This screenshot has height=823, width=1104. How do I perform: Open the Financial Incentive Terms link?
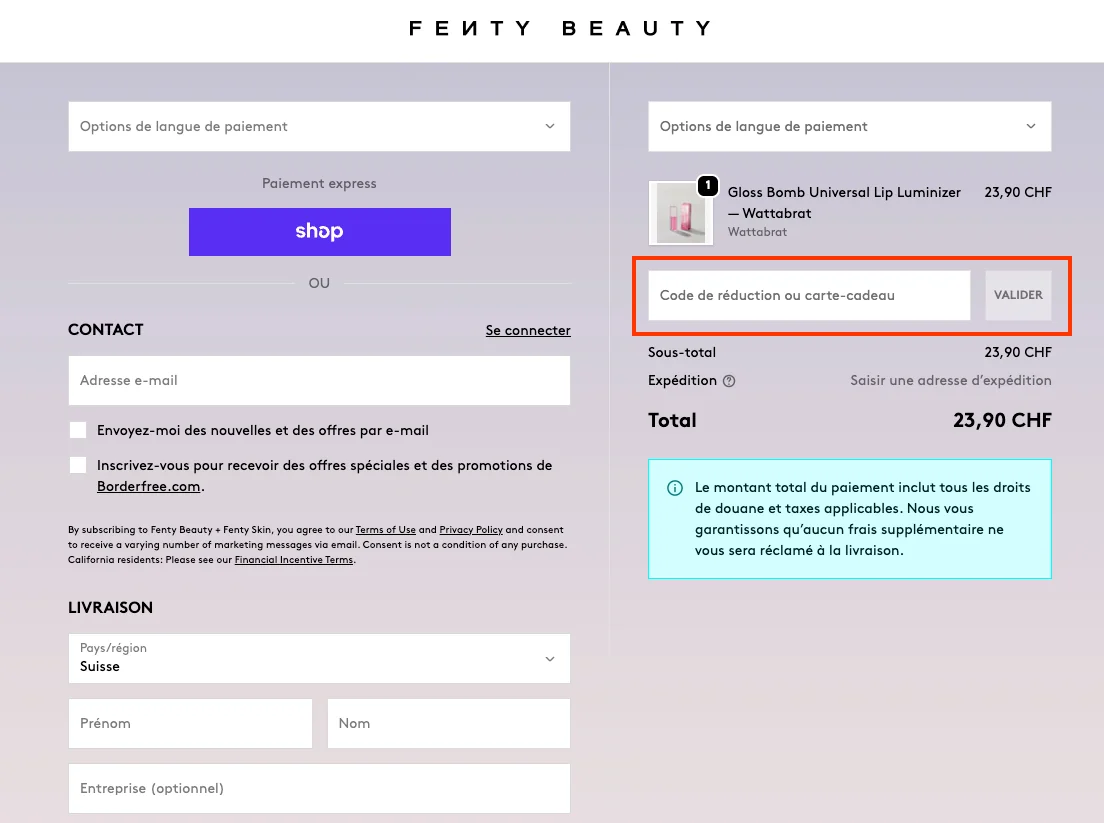294,559
